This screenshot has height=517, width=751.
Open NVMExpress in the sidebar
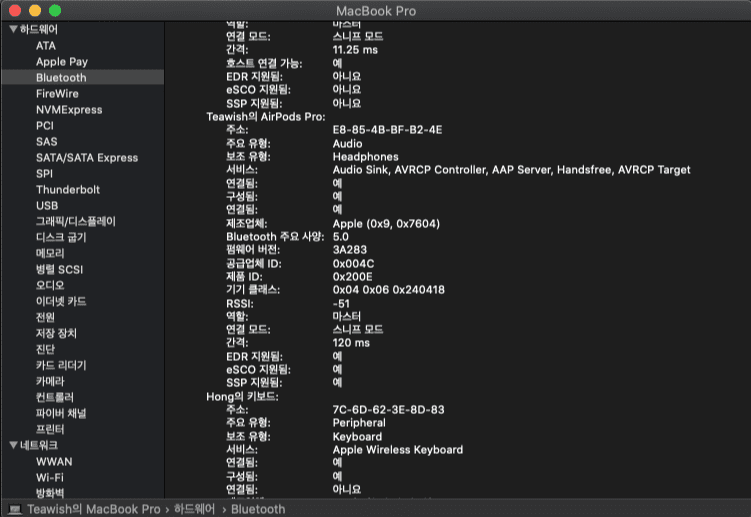pos(69,110)
